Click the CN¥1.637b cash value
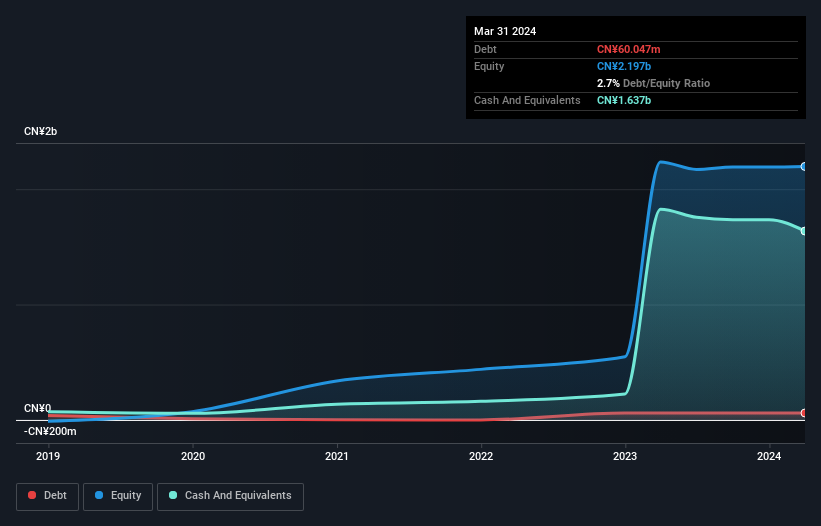Image resolution: width=821 pixels, height=526 pixels. point(624,100)
